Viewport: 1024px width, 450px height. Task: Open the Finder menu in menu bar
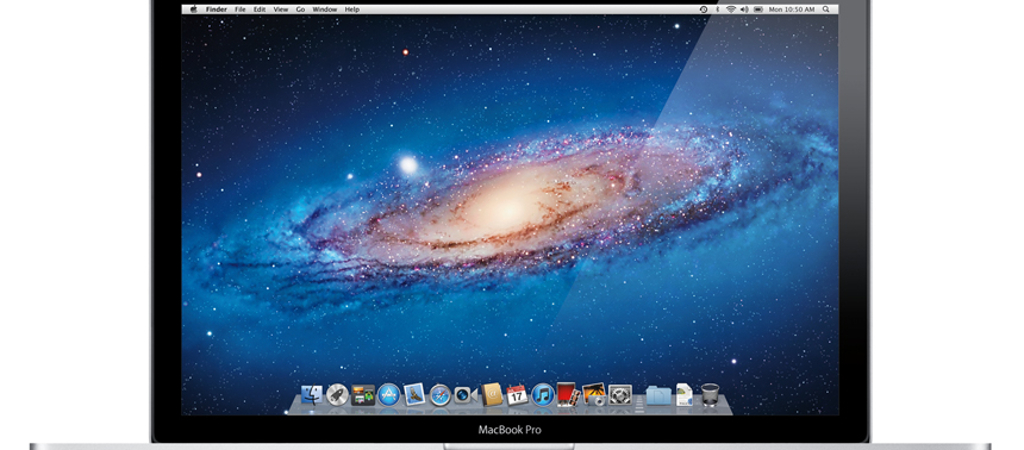pos(216,9)
